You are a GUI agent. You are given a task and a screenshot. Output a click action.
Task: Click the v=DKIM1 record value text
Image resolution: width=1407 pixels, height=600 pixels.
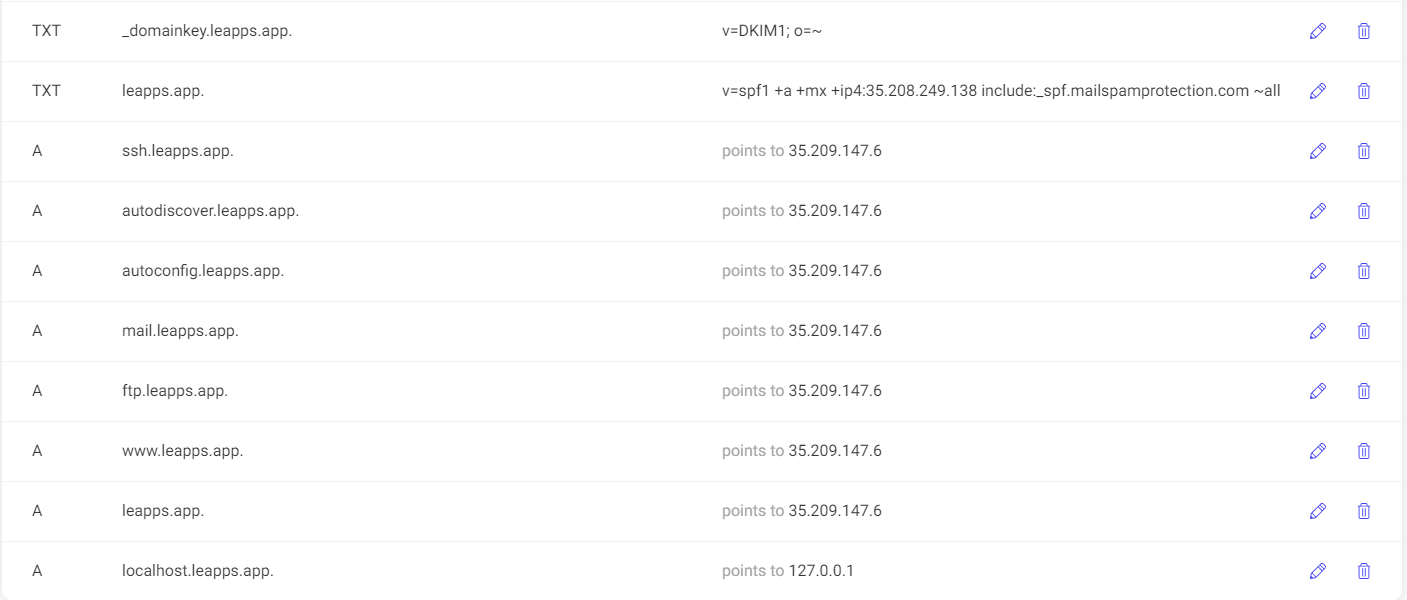pos(772,31)
